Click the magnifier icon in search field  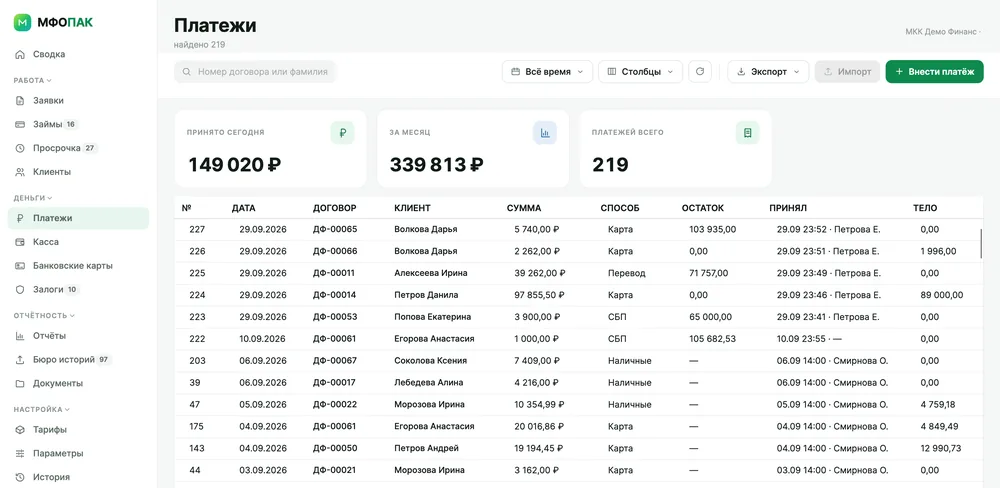point(187,72)
